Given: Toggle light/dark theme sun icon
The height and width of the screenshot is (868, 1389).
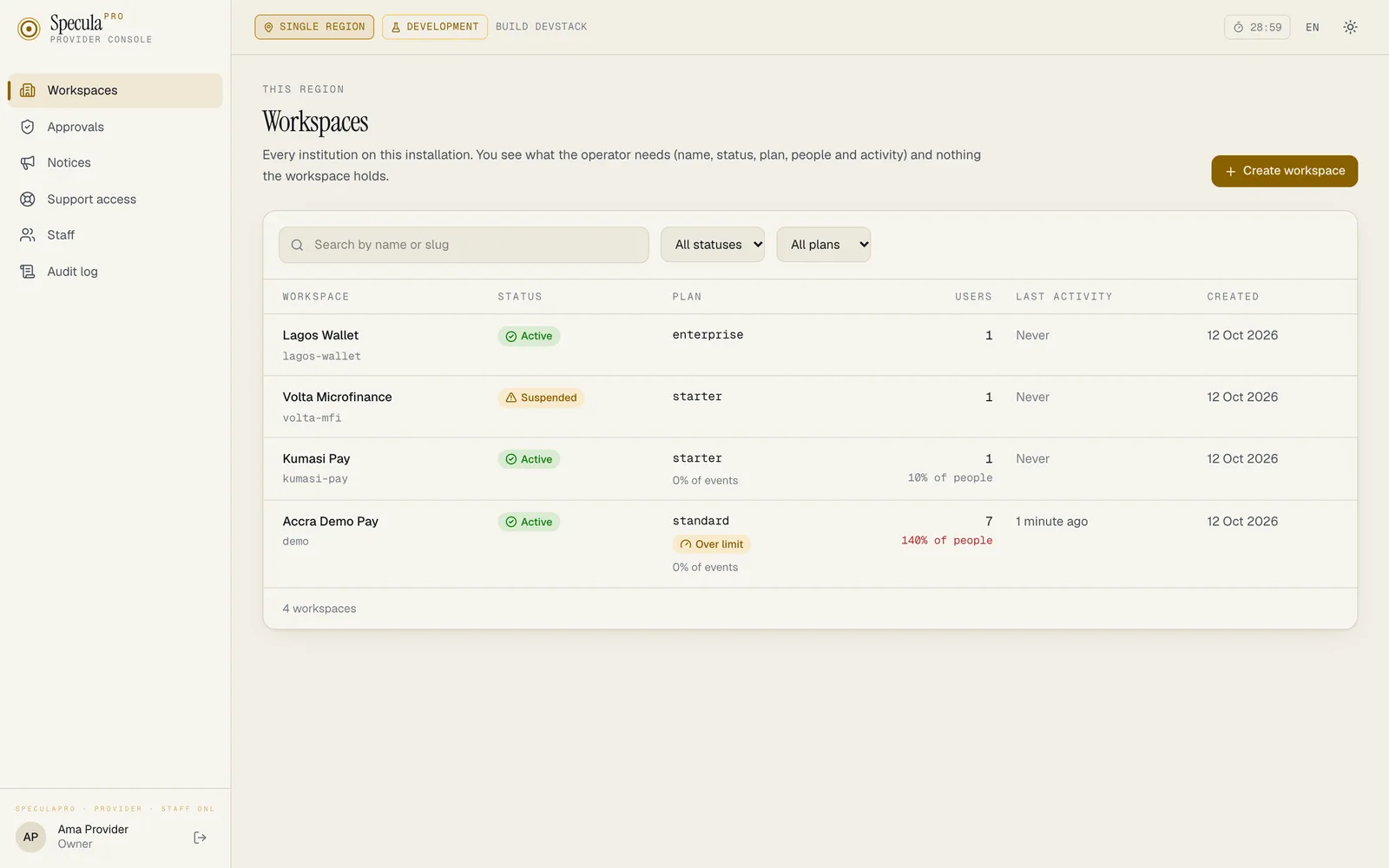Looking at the screenshot, I should pos(1350,27).
